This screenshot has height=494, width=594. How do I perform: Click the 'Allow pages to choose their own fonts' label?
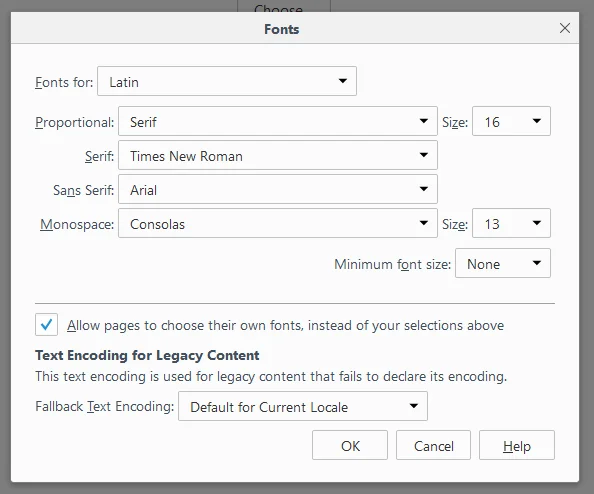point(286,325)
